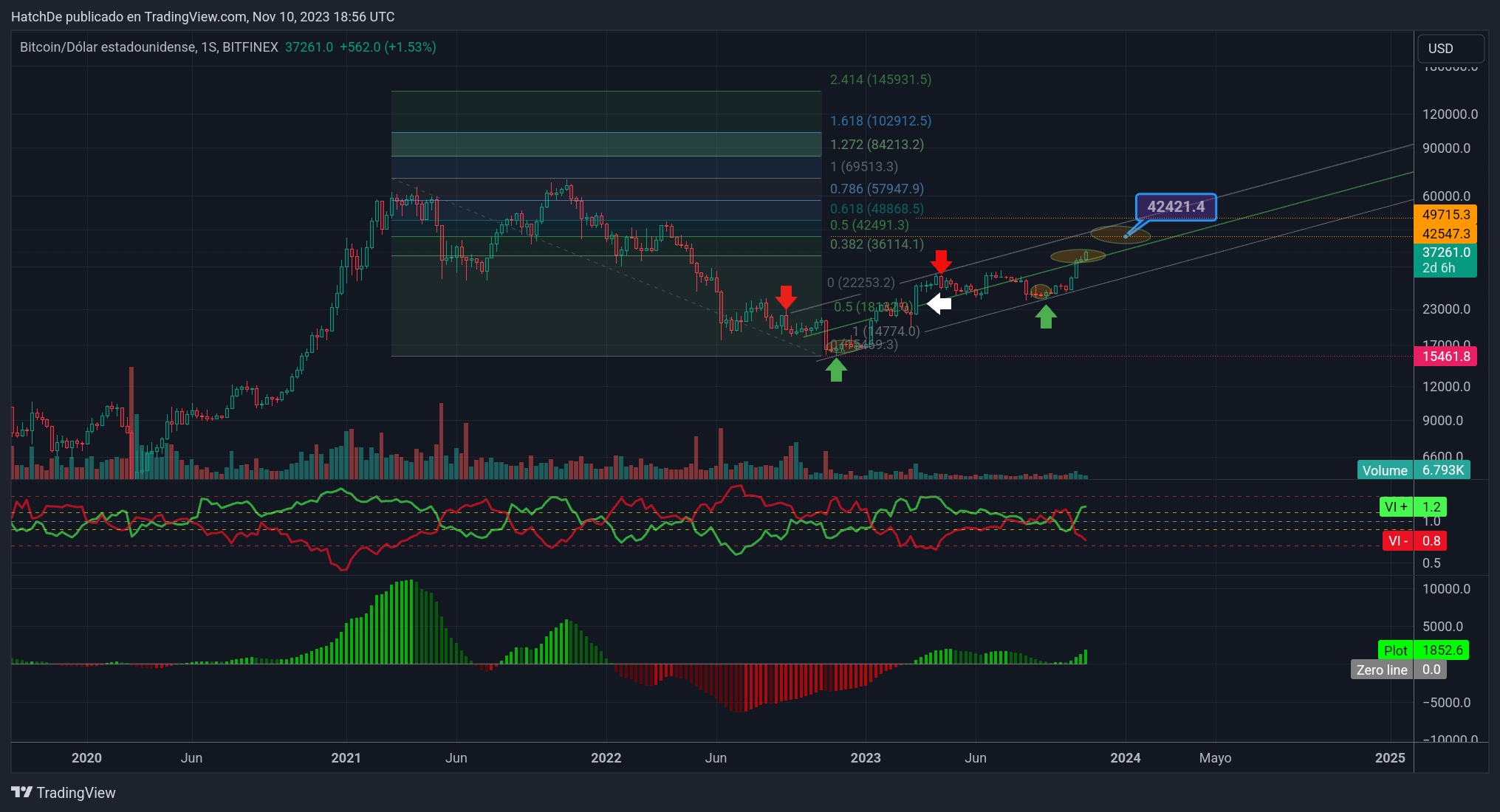
Task: Click the 2023 label on time axis
Action: coord(866,757)
